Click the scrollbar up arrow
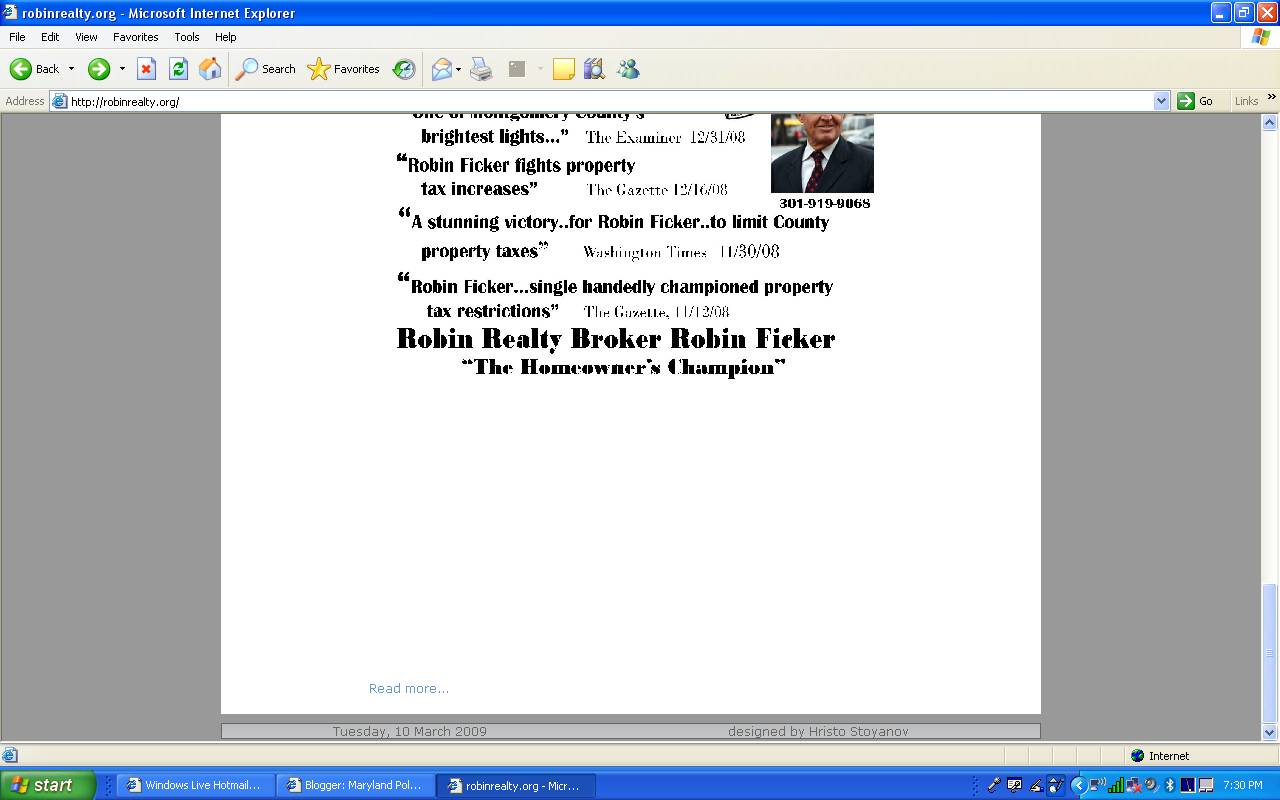The image size is (1280, 800). pos(1270,122)
